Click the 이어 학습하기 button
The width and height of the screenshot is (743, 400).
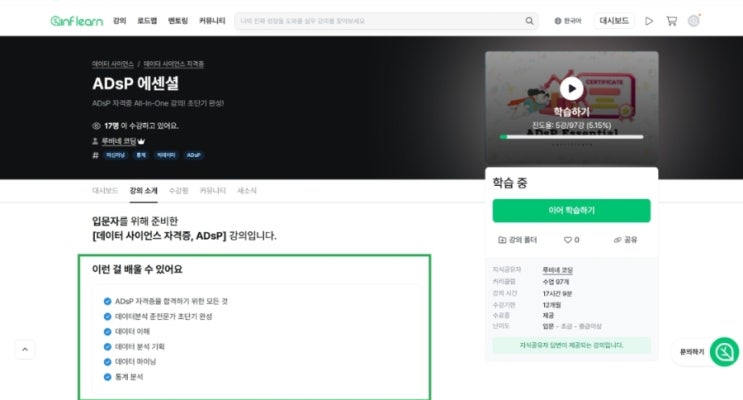coord(571,210)
